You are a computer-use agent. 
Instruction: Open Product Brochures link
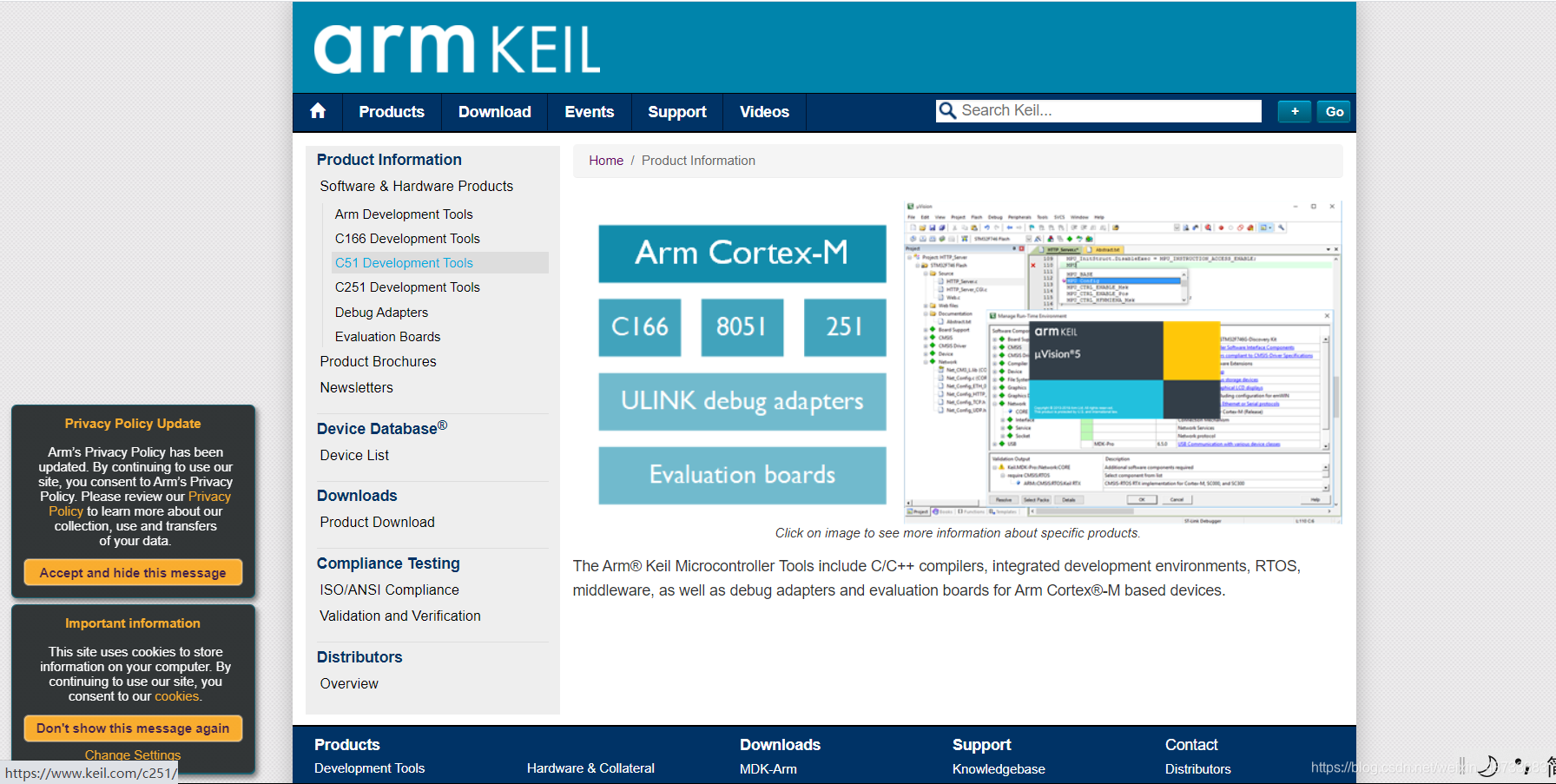[x=378, y=361]
